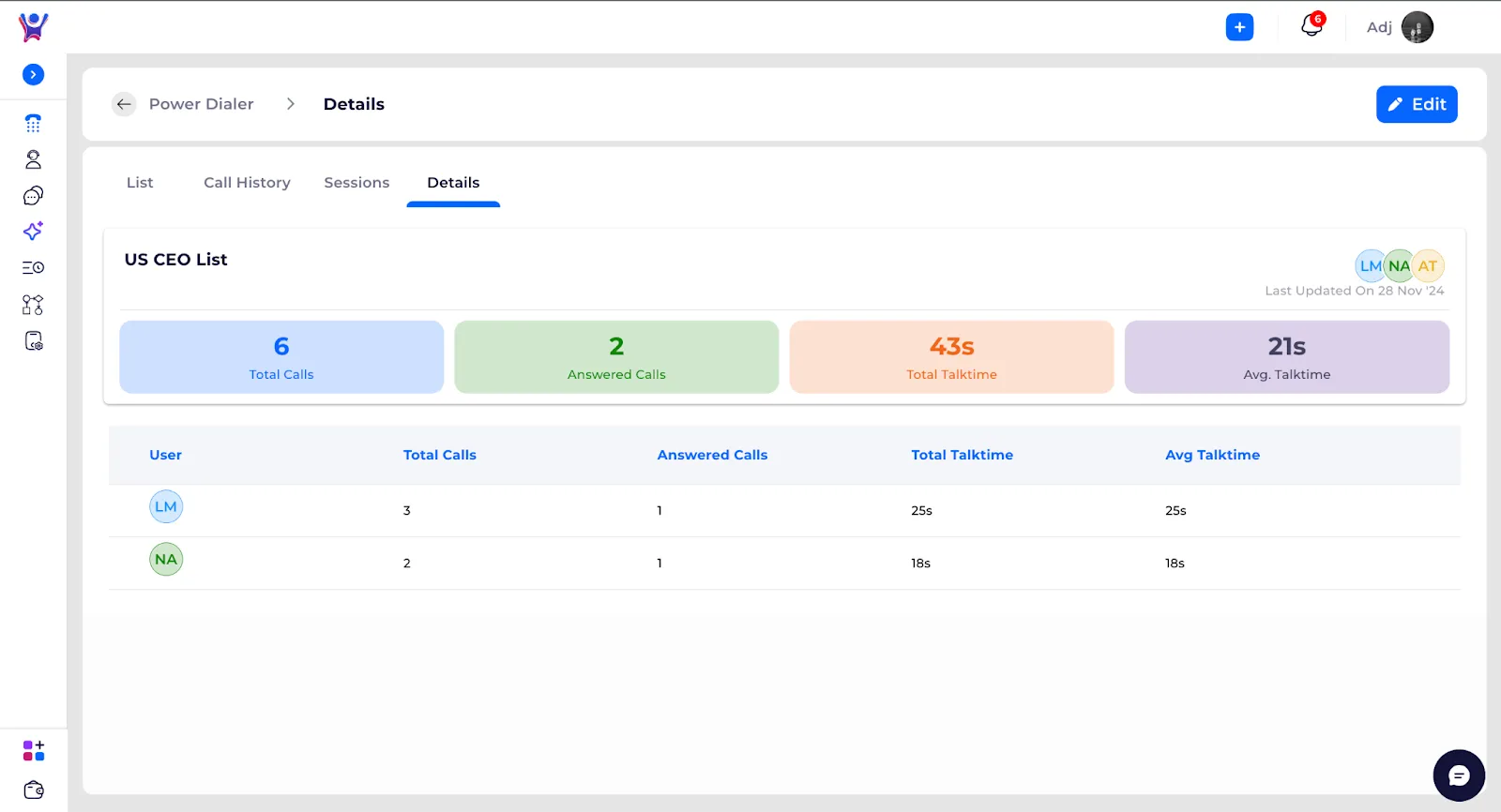Open the Adj profile avatar

click(x=1417, y=27)
